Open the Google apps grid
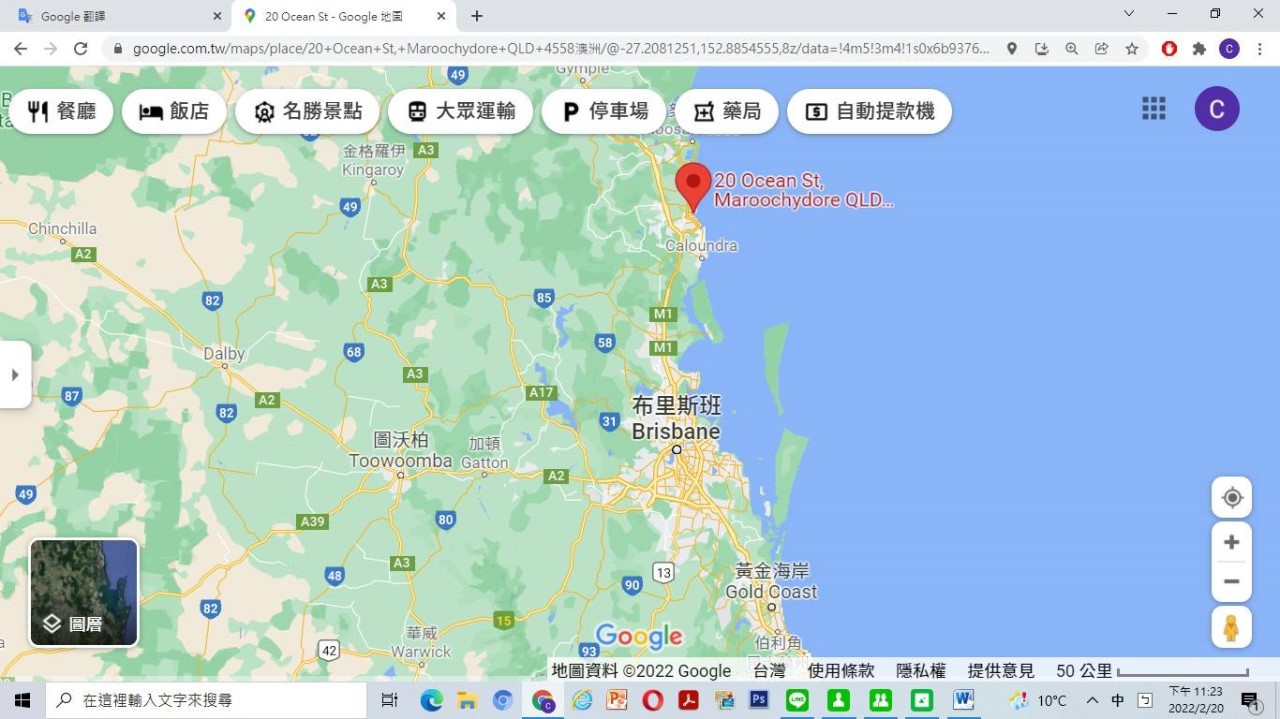Screen dimensions: 1280x719 1154,109
